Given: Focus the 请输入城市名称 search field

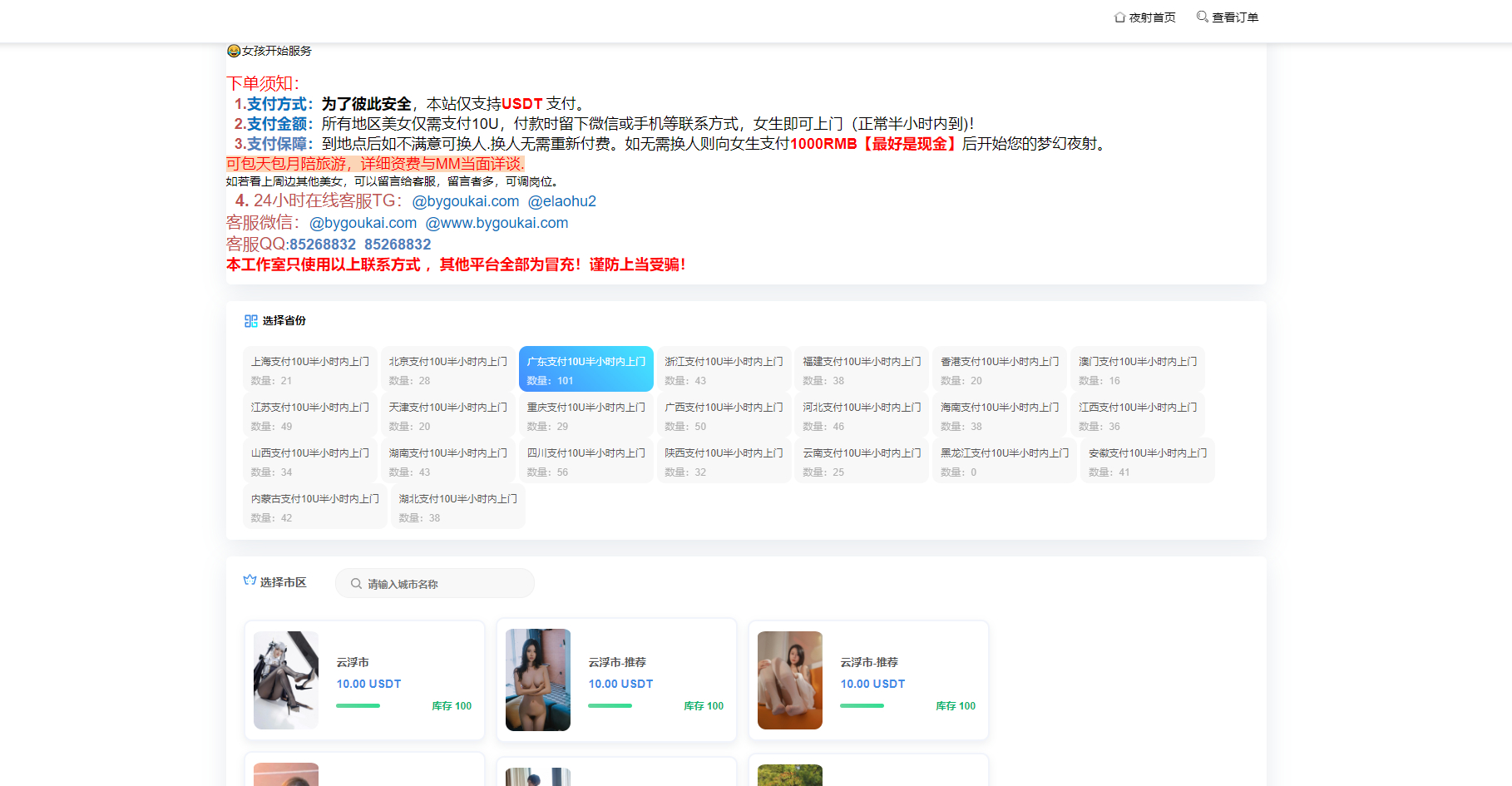Looking at the screenshot, I should click(x=435, y=583).
